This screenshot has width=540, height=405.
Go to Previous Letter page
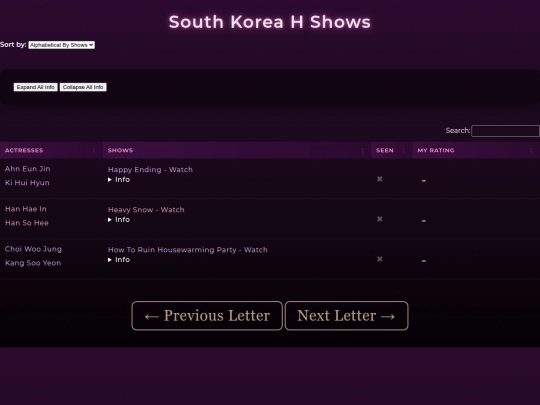click(207, 316)
